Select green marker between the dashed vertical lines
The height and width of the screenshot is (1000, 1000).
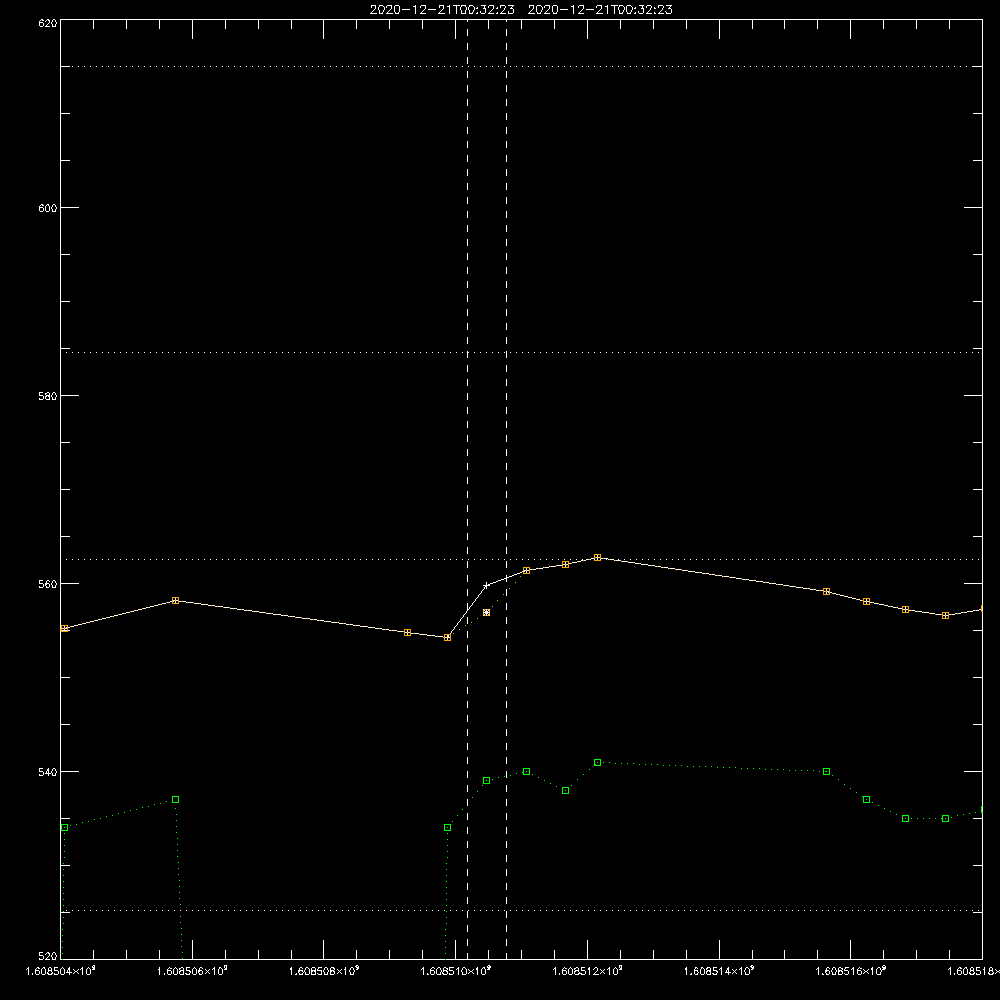click(487, 781)
